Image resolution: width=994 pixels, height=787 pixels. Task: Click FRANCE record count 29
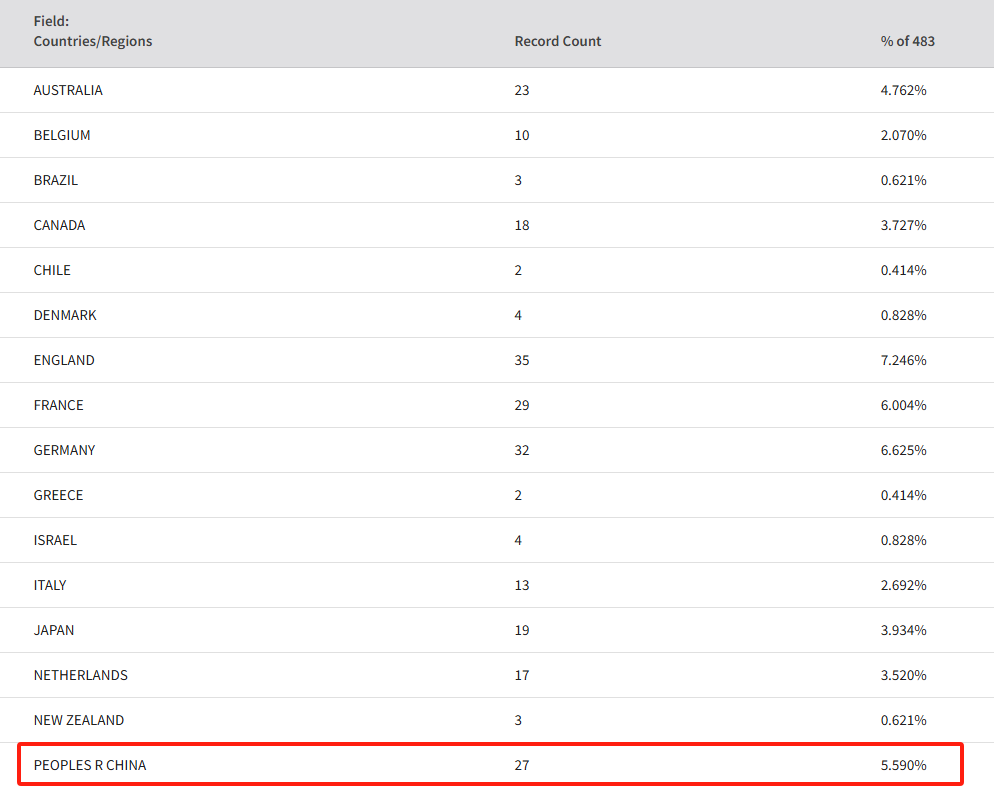pyautogui.click(x=522, y=405)
